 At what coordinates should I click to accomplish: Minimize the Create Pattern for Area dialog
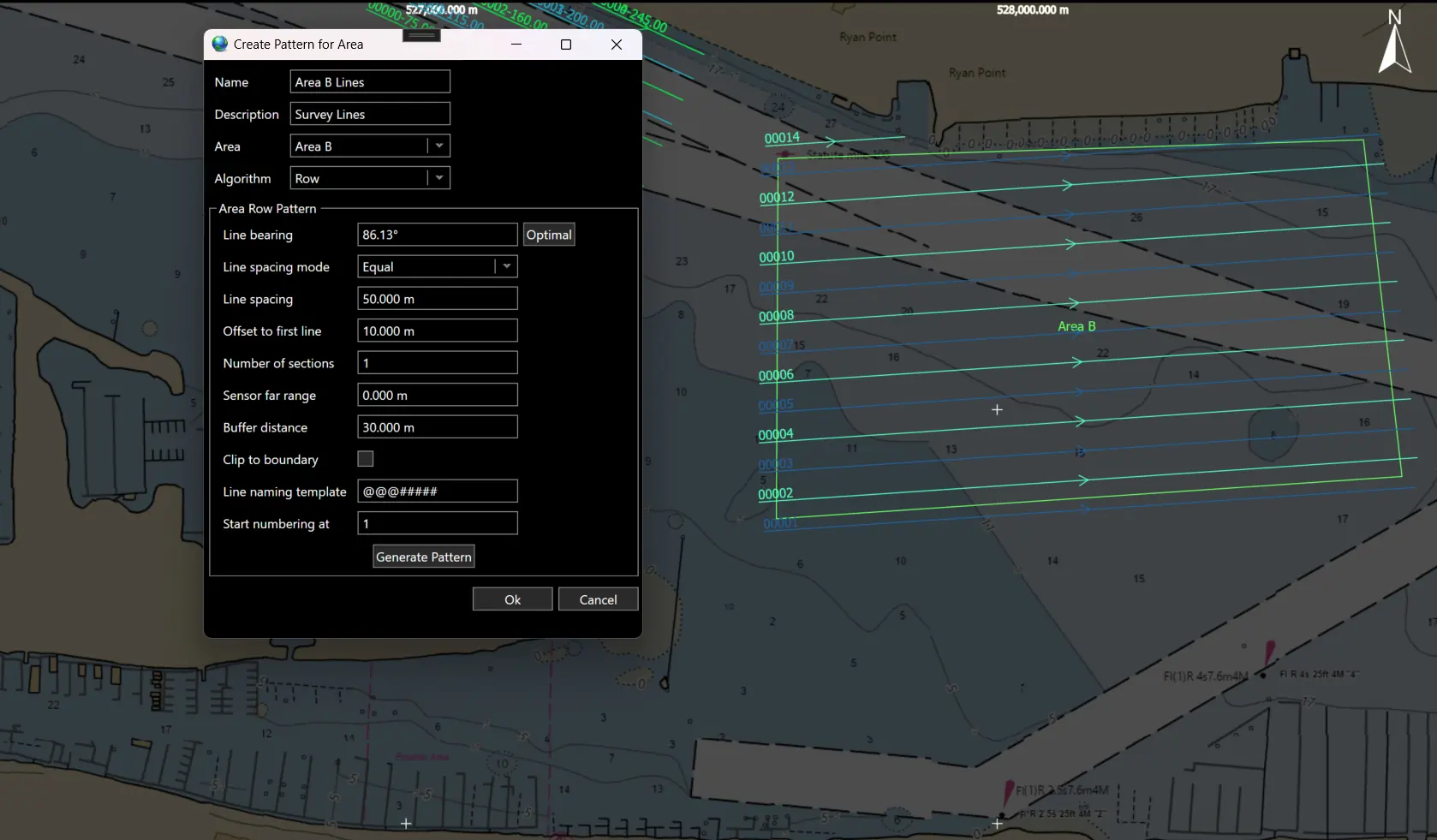tap(516, 45)
